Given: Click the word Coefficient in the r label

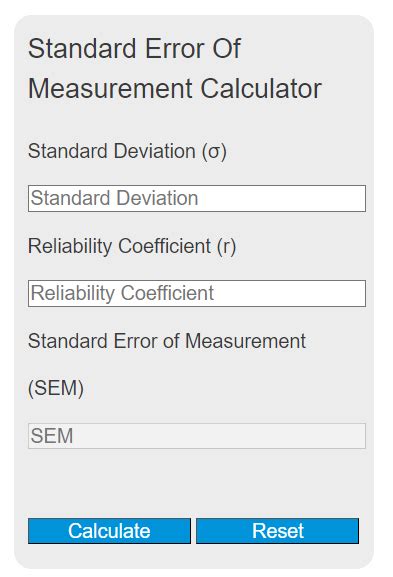Looking at the screenshot, I should point(165,246).
